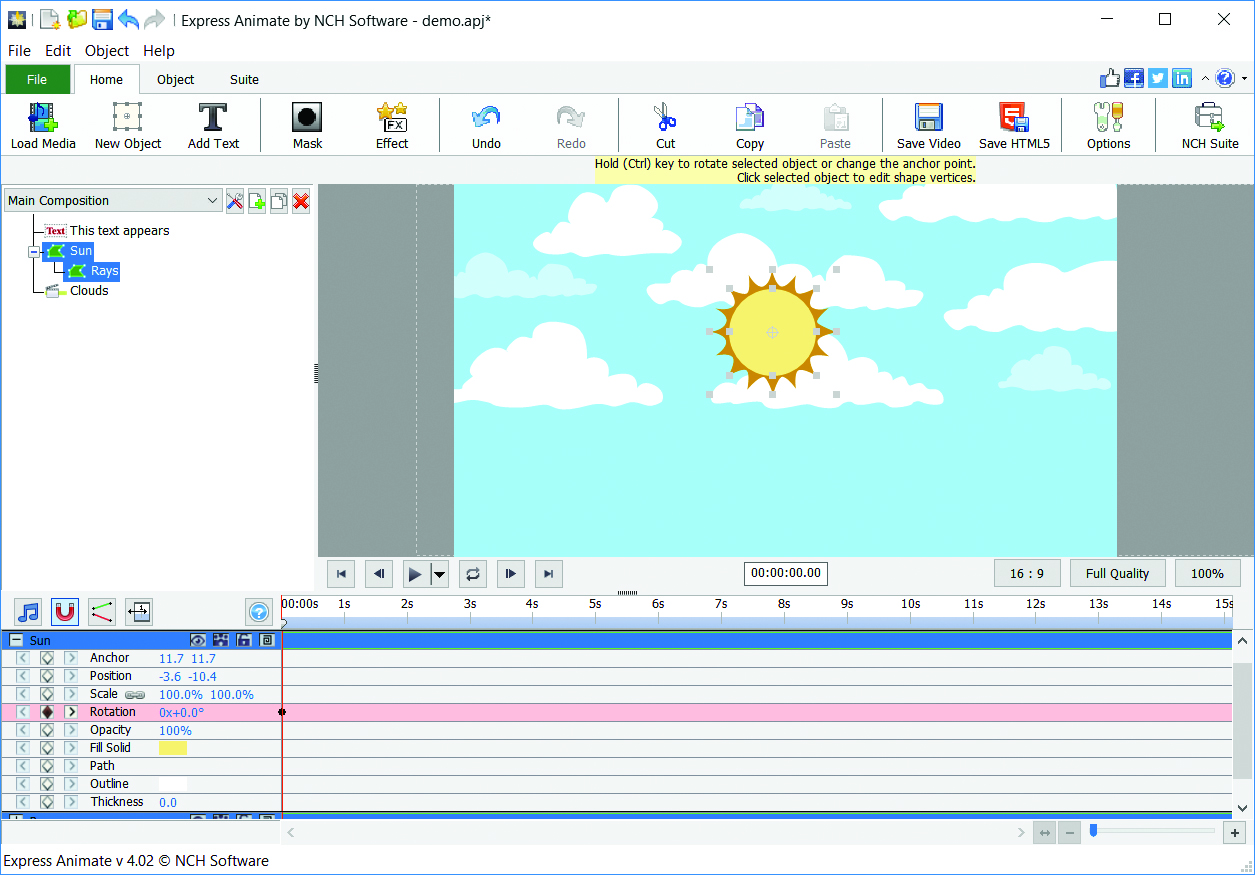Collapse the Sun node in object tree

click(35, 251)
